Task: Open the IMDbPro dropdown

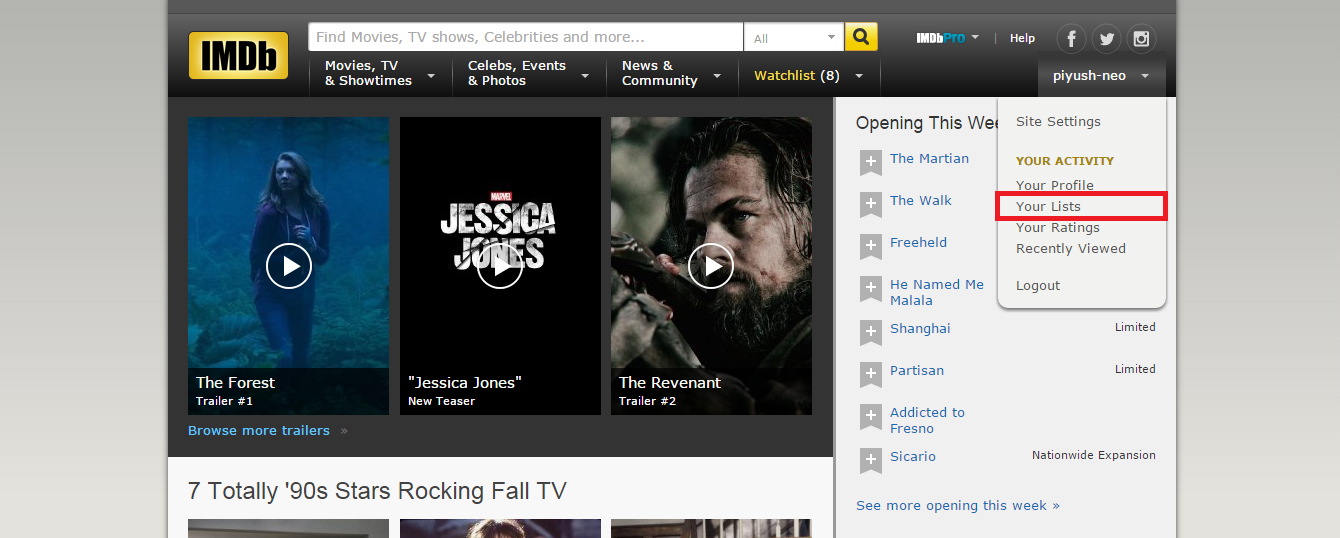Action: (948, 38)
